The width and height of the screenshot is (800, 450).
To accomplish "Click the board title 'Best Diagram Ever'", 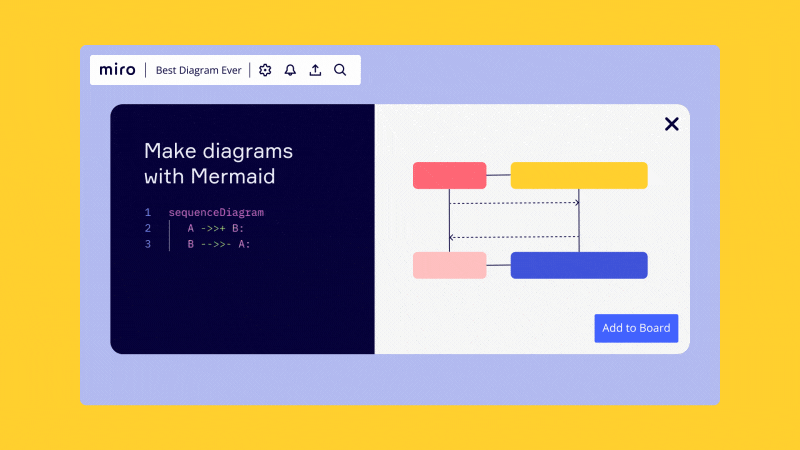I will click(198, 70).
